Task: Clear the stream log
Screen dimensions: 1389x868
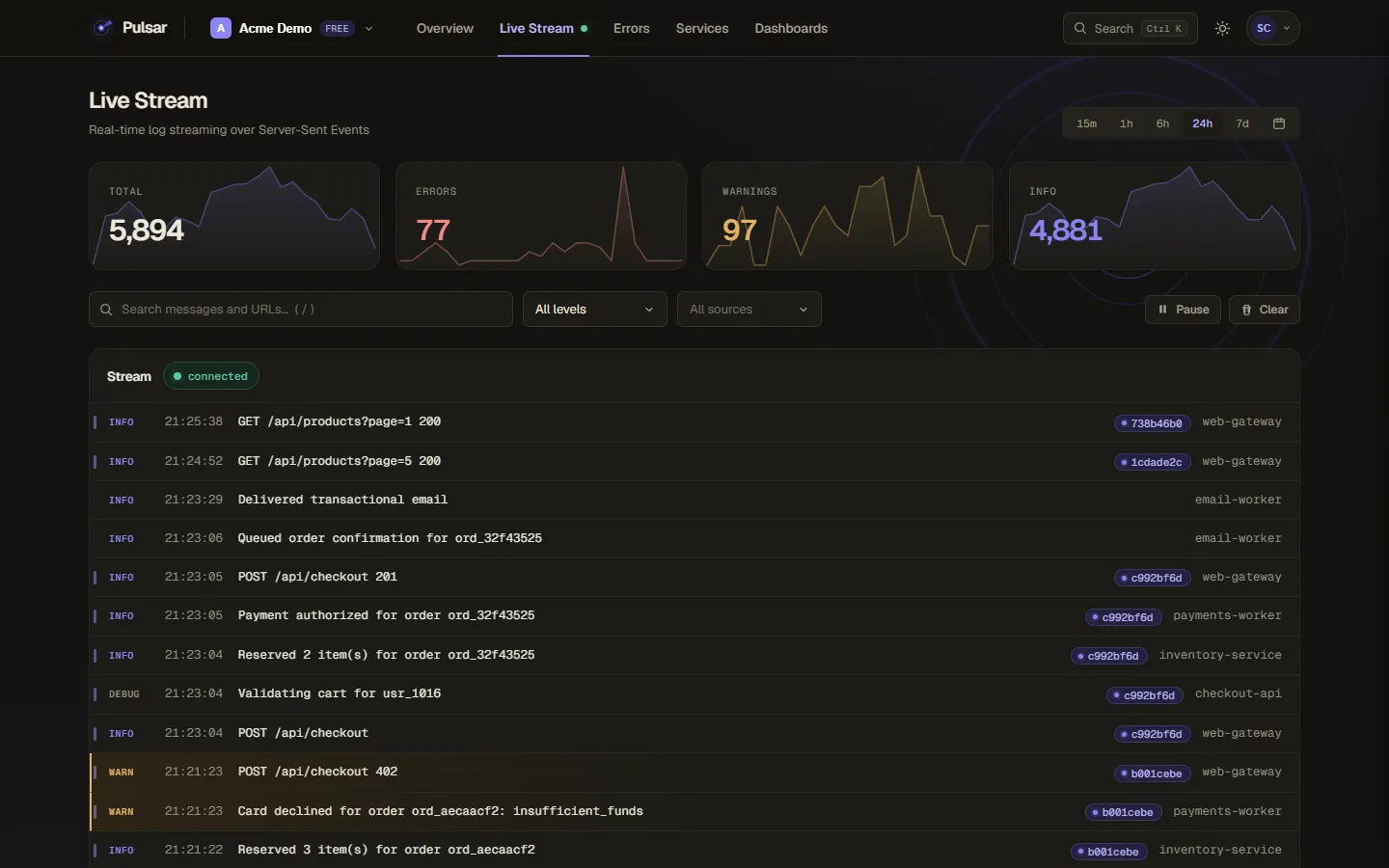Action: [x=1264, y=310]
